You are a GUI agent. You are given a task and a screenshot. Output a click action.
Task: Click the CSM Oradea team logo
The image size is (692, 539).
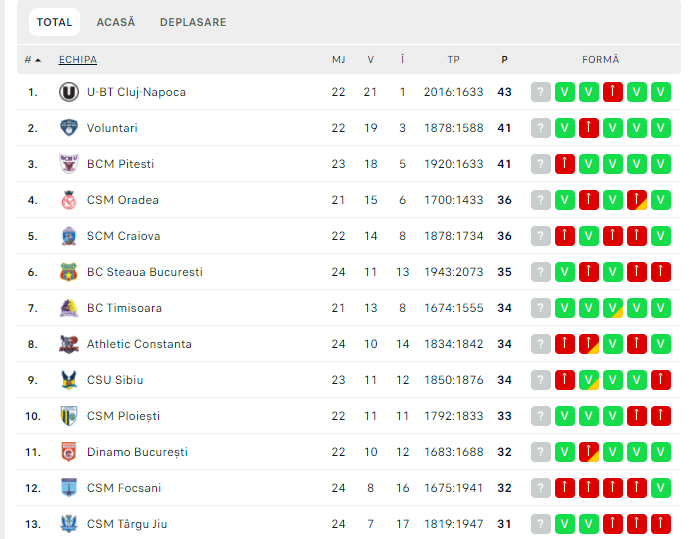68,200
